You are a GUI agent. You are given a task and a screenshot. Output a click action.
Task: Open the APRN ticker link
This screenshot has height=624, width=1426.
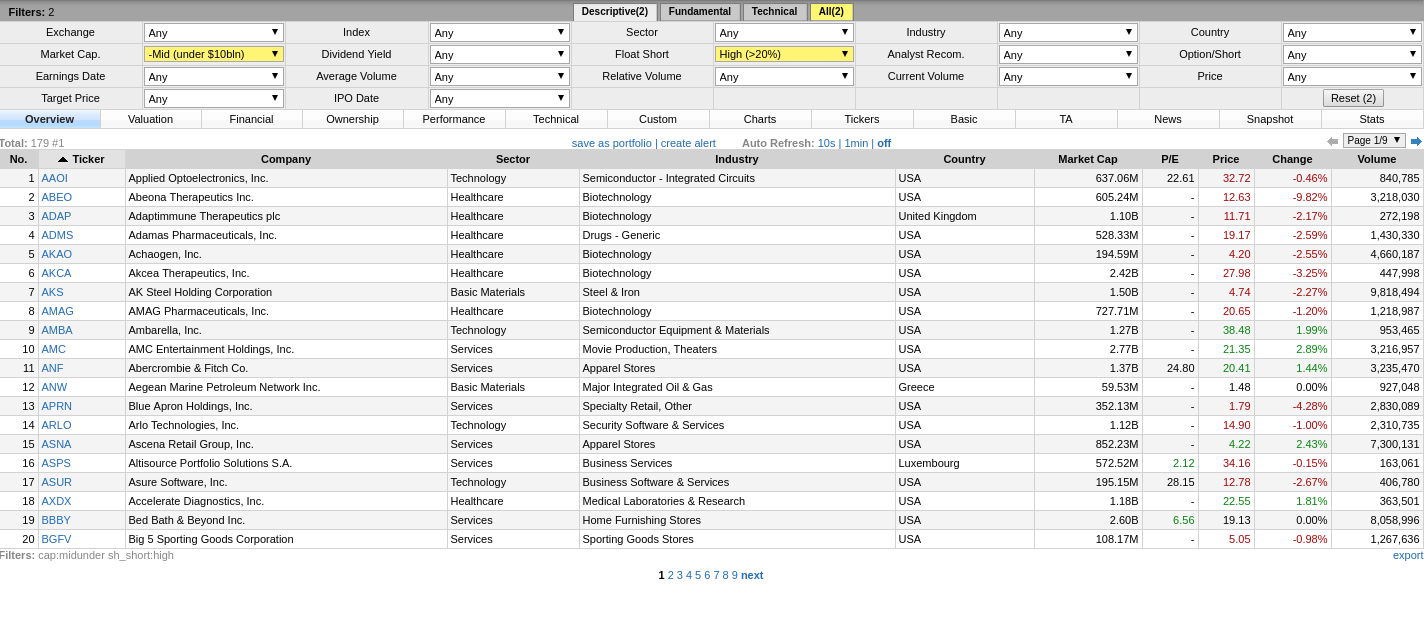(56, 406)
